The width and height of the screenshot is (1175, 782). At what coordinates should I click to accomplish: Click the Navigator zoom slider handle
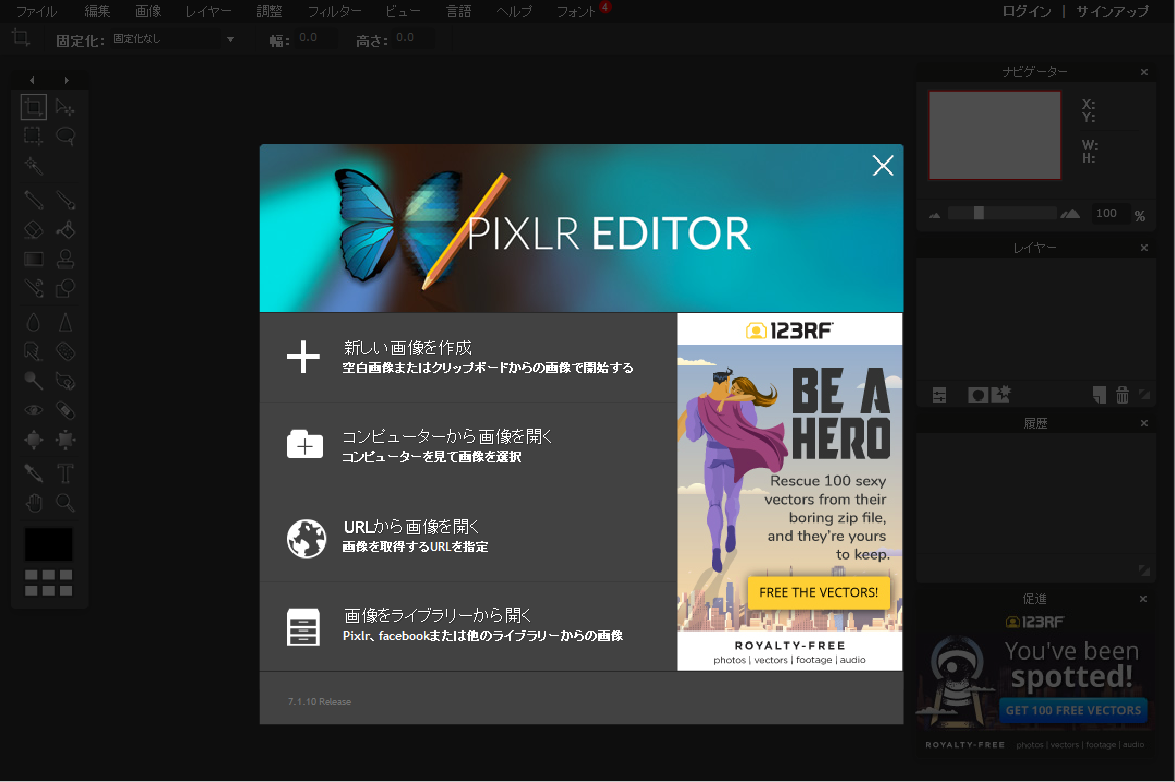[979, 213]
